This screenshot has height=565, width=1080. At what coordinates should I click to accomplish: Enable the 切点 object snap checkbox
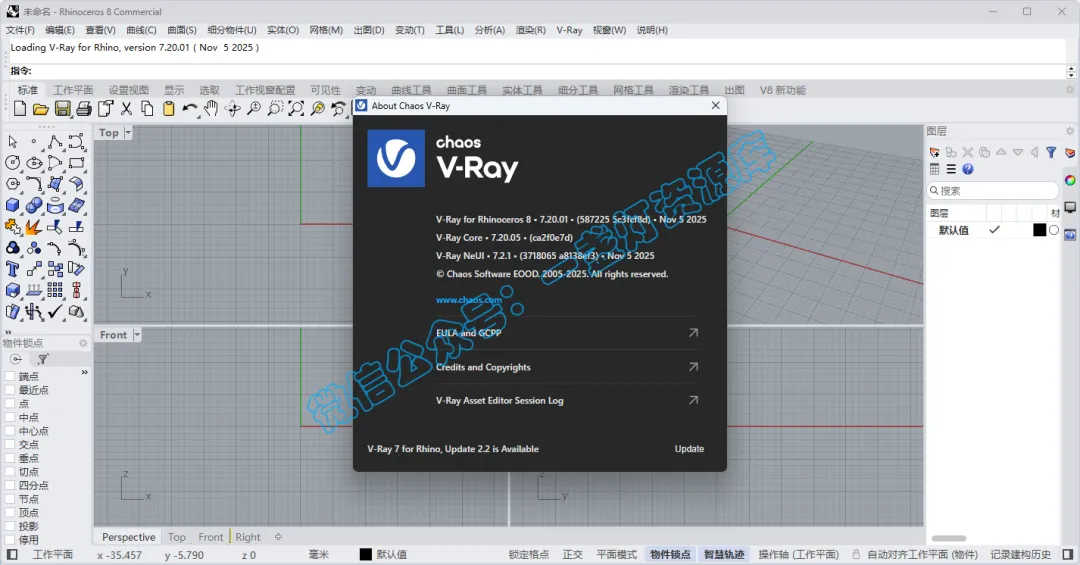pyautogui.click(x=10, y=472)
